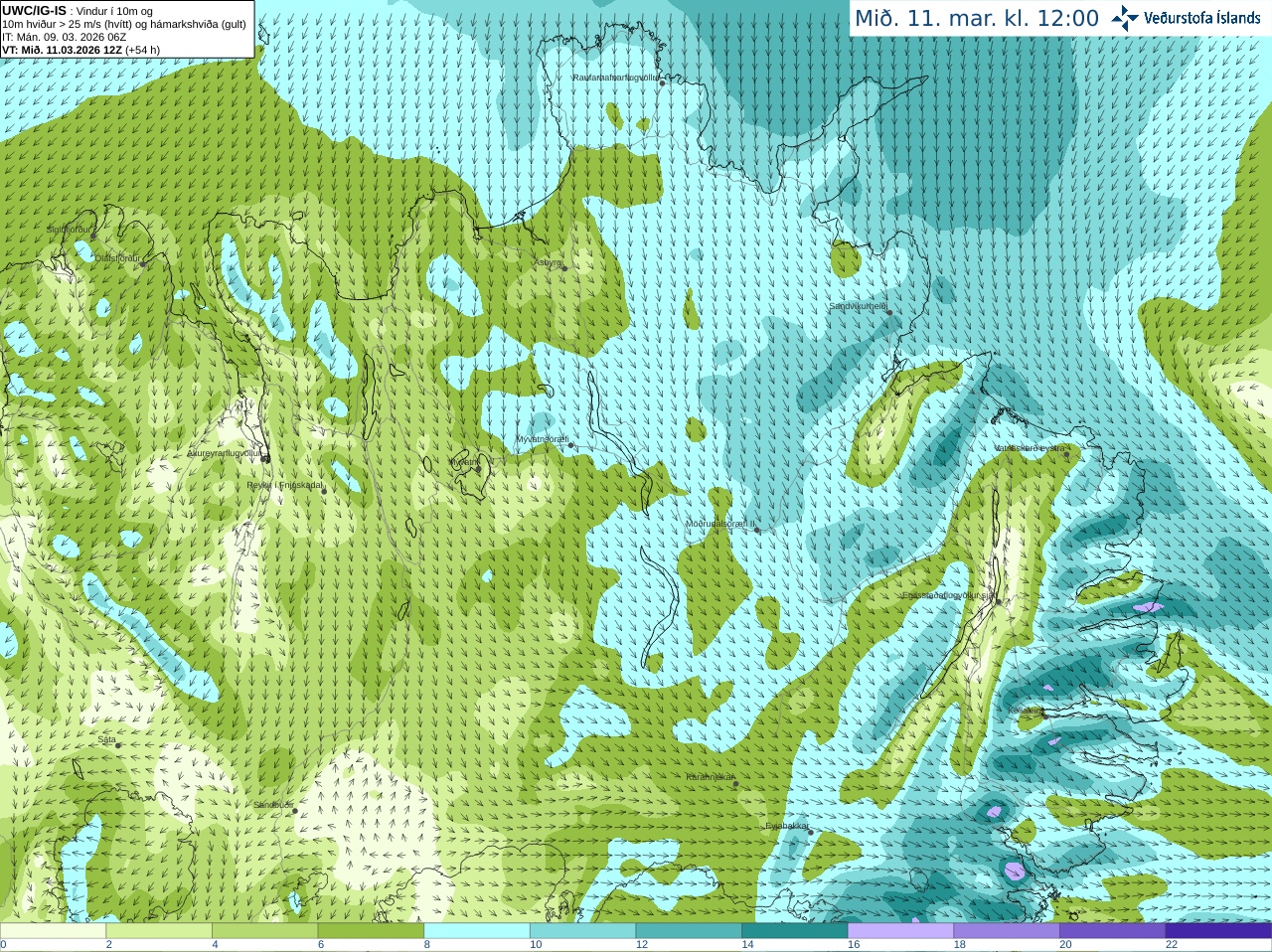This screenshot has width=1272, height=952.
Task: Click the Sandvíkurheiði station marker
Action: pyautogui.click(x=889, y=313)
